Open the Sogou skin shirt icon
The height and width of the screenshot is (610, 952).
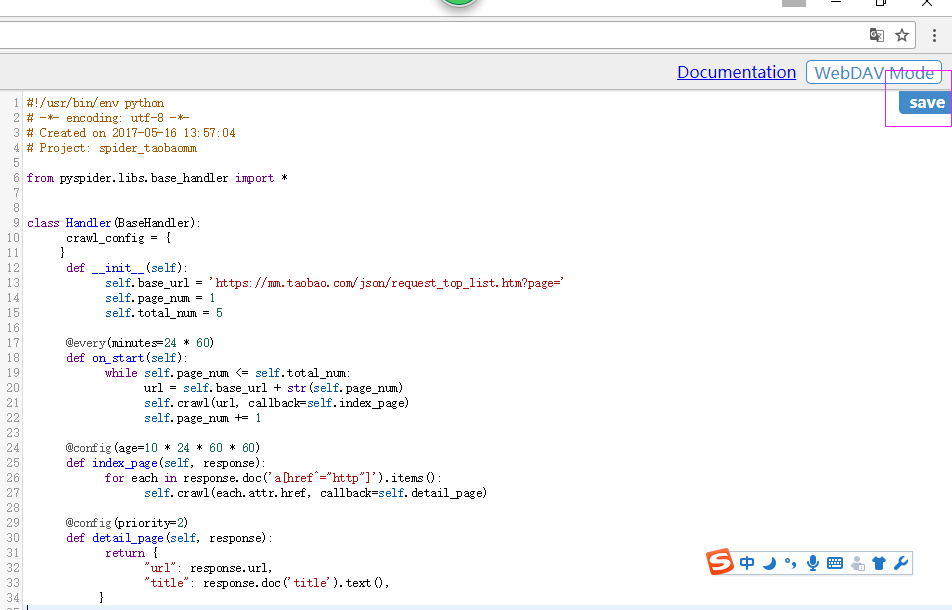[879, 563]
